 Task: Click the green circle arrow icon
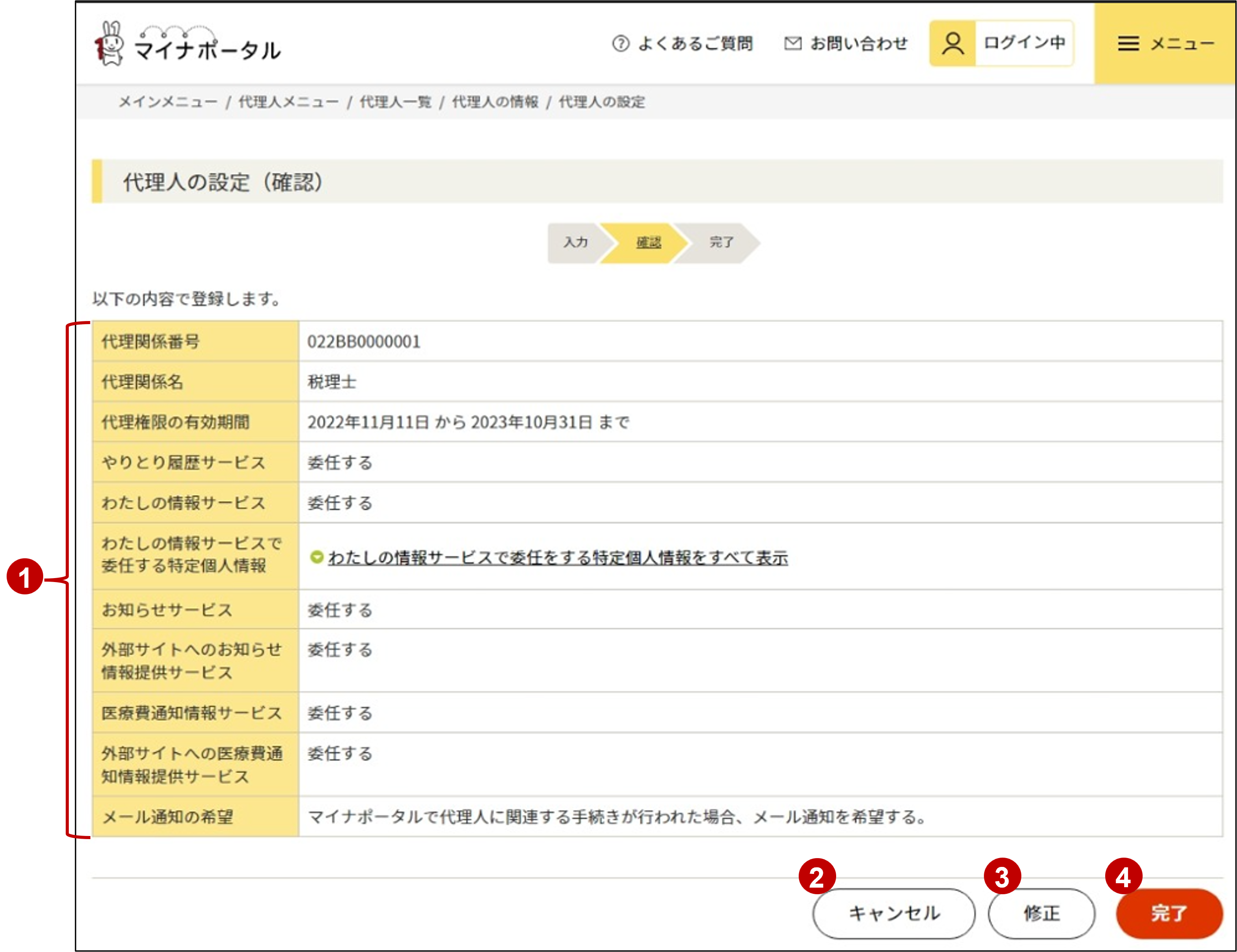tap(317, 557)
